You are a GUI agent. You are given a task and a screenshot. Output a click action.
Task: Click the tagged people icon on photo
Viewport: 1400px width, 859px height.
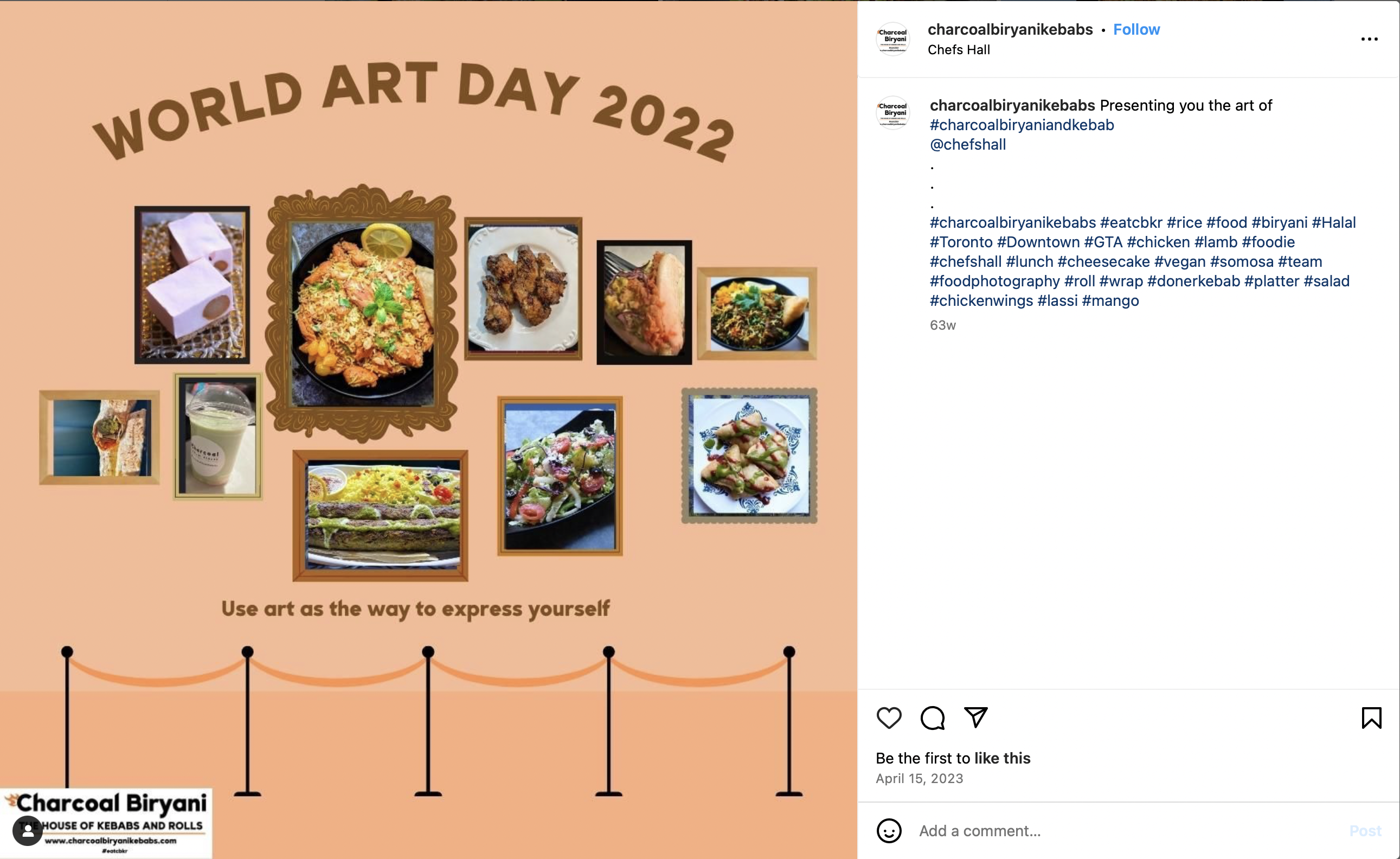click(27, 831)
